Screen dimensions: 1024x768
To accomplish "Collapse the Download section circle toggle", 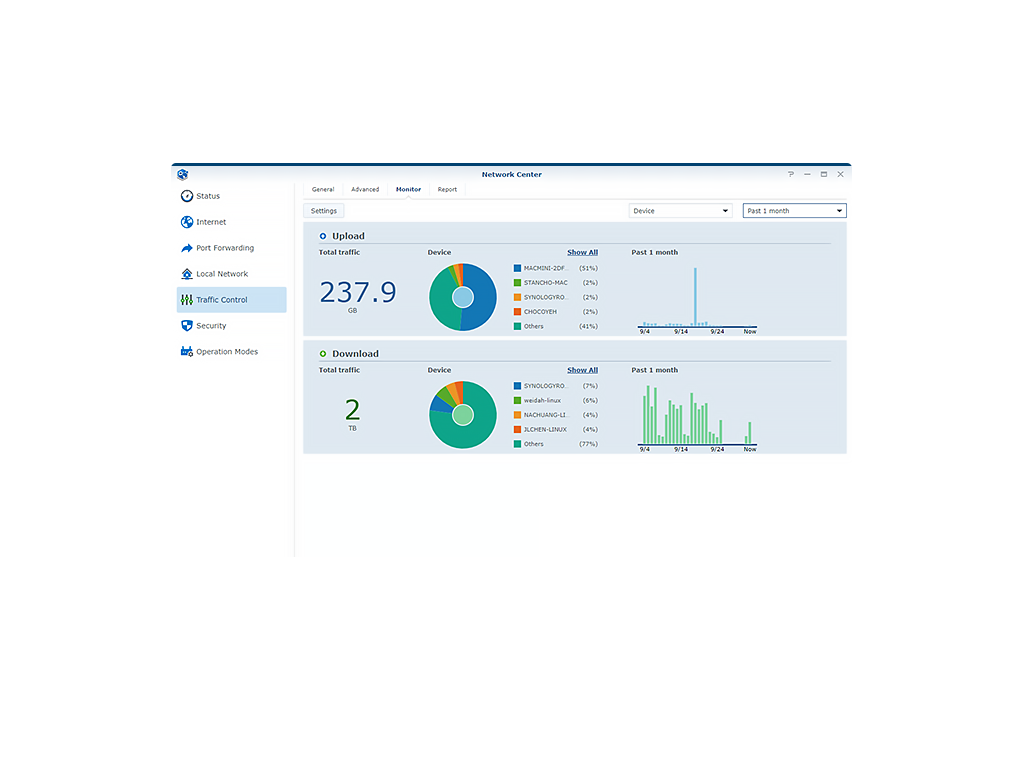I will [x=323, y=353].
